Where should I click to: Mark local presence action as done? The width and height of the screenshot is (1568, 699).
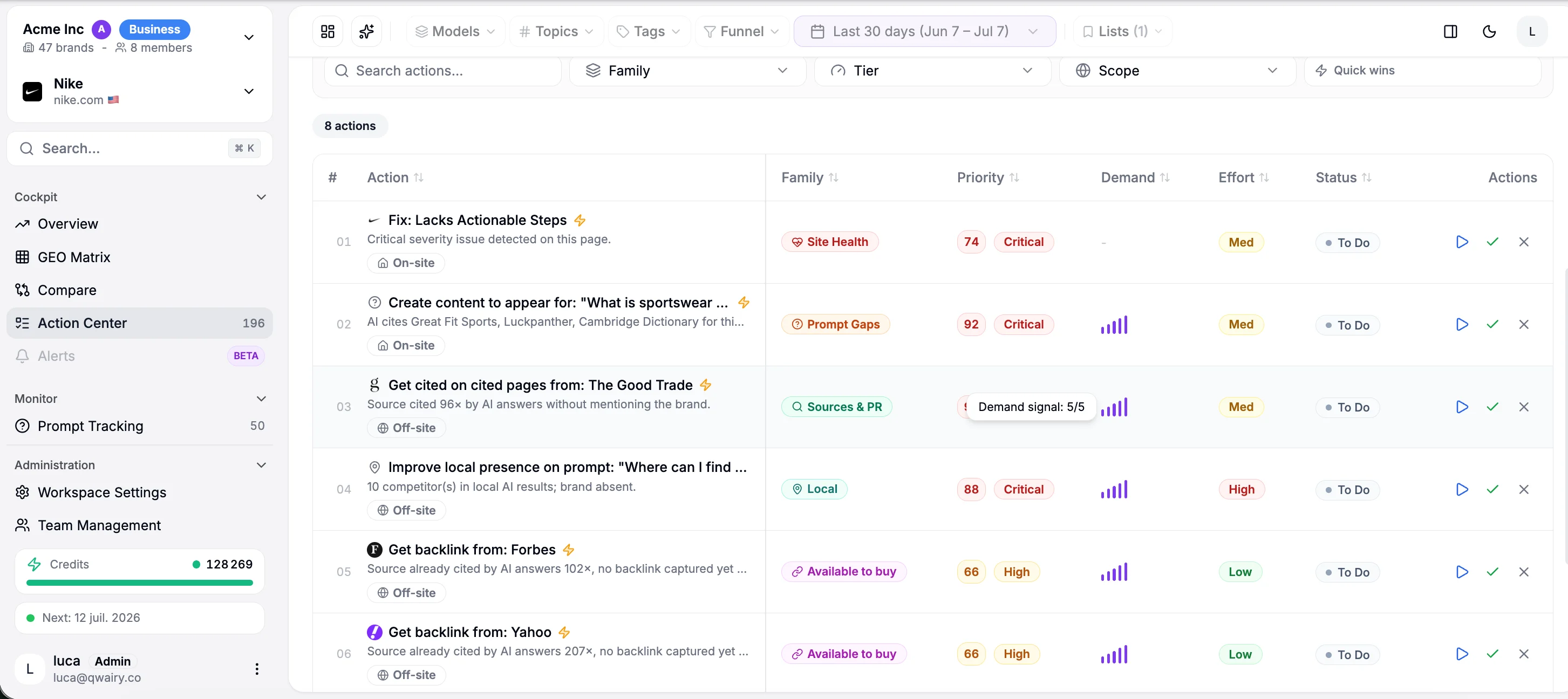pyautogui.click(x=1492, y=490)
